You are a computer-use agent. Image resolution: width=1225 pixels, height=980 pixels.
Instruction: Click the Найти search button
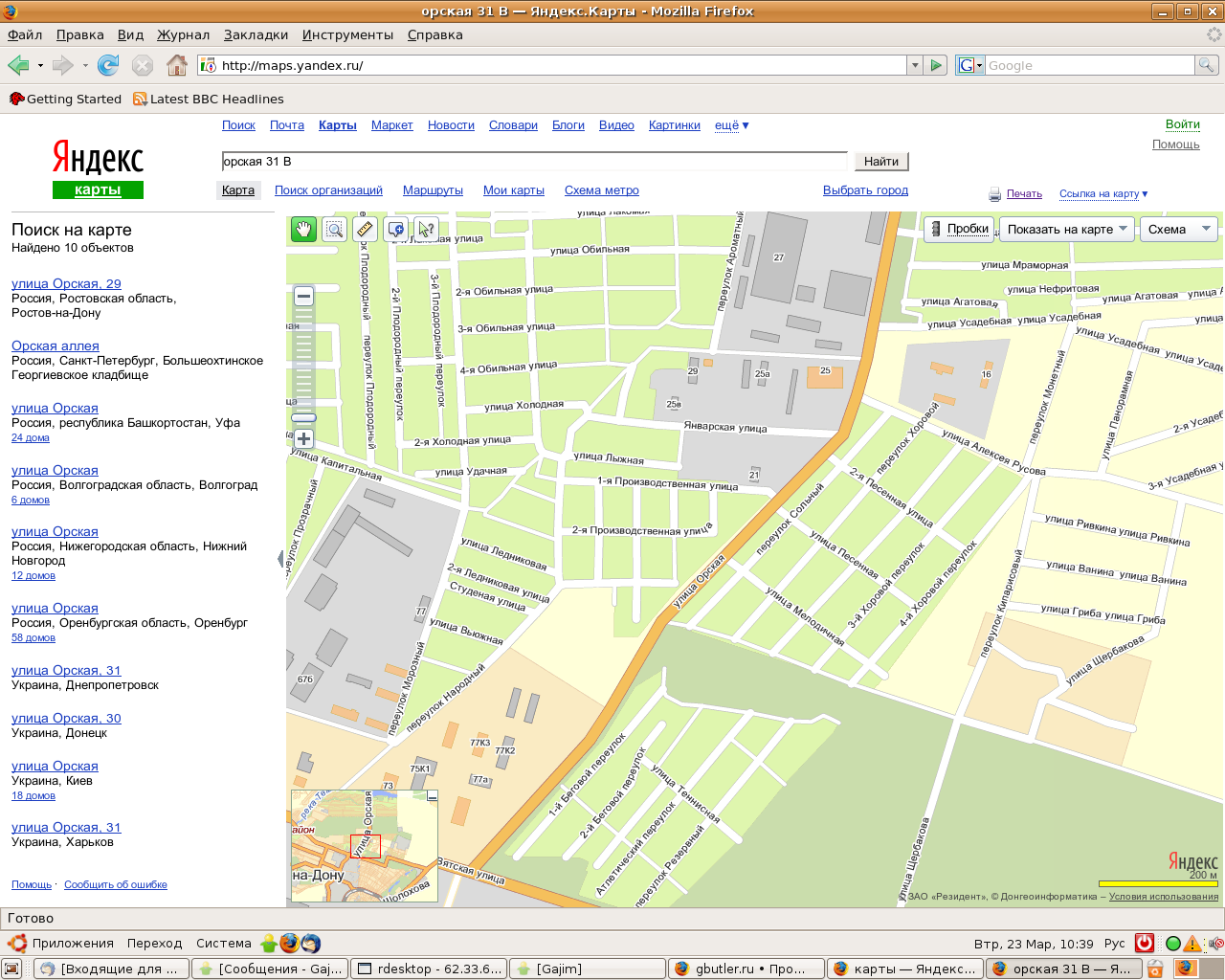click(x=880, y=162)
